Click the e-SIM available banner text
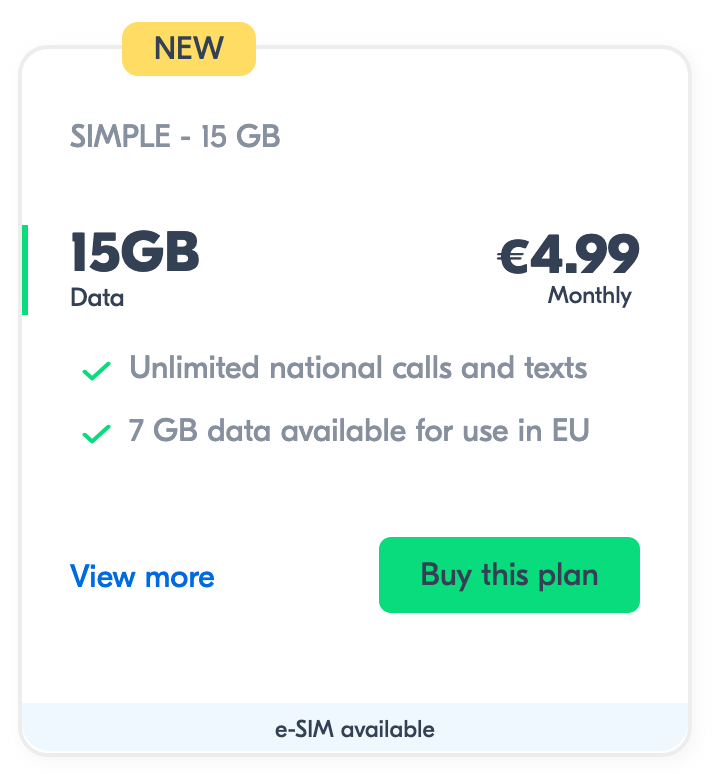 coord(355,729)
